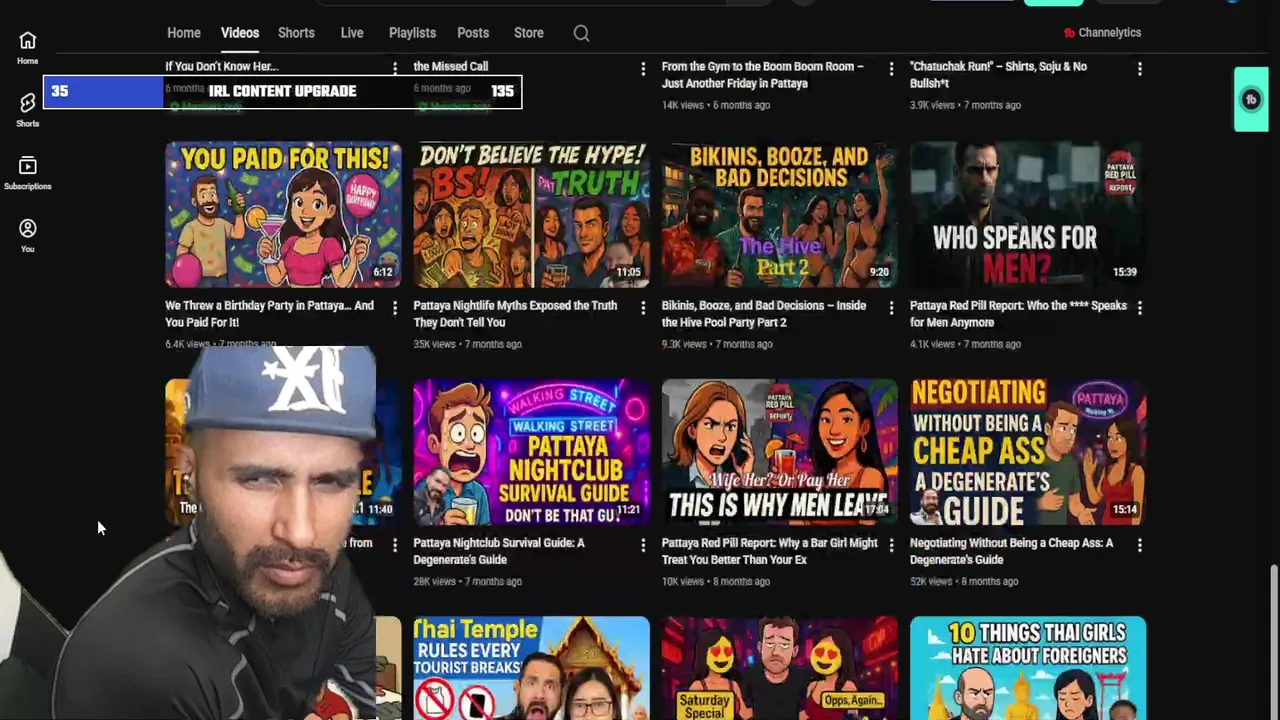
Task: Open options for Pattaya Nightclub Survival Guide video
Action: tap(643, 545)
